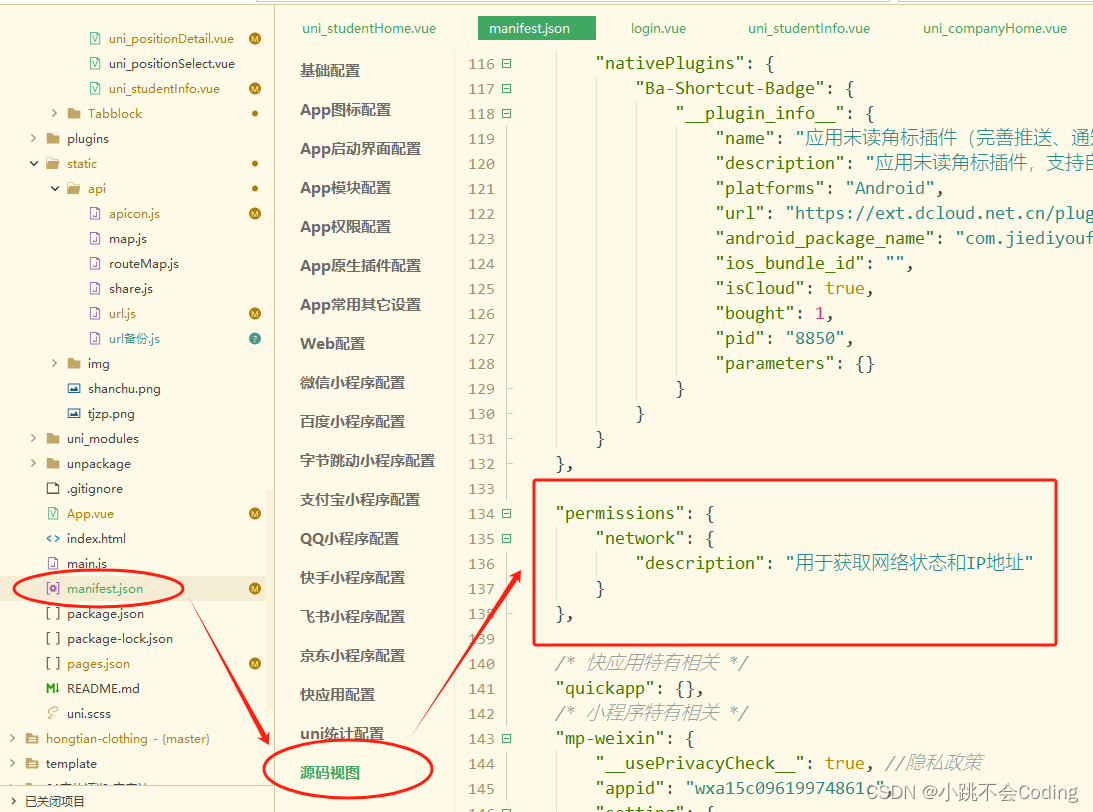Switch to the uni_companyHome.vue tab

click(995, 28)
